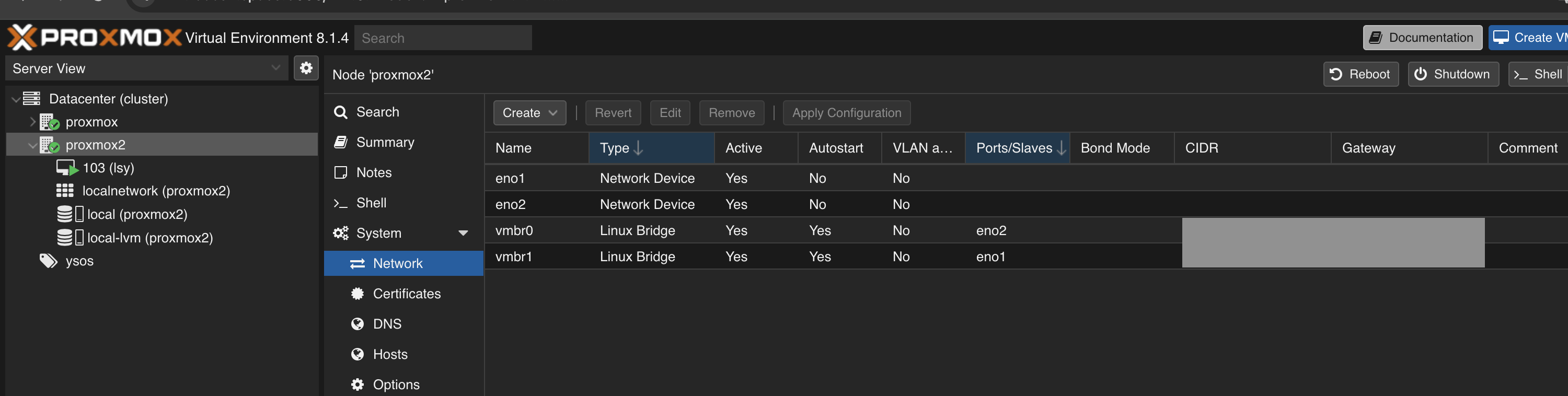
Task: Click the local-lvm storage disk icon
Action: coord(70,237)
